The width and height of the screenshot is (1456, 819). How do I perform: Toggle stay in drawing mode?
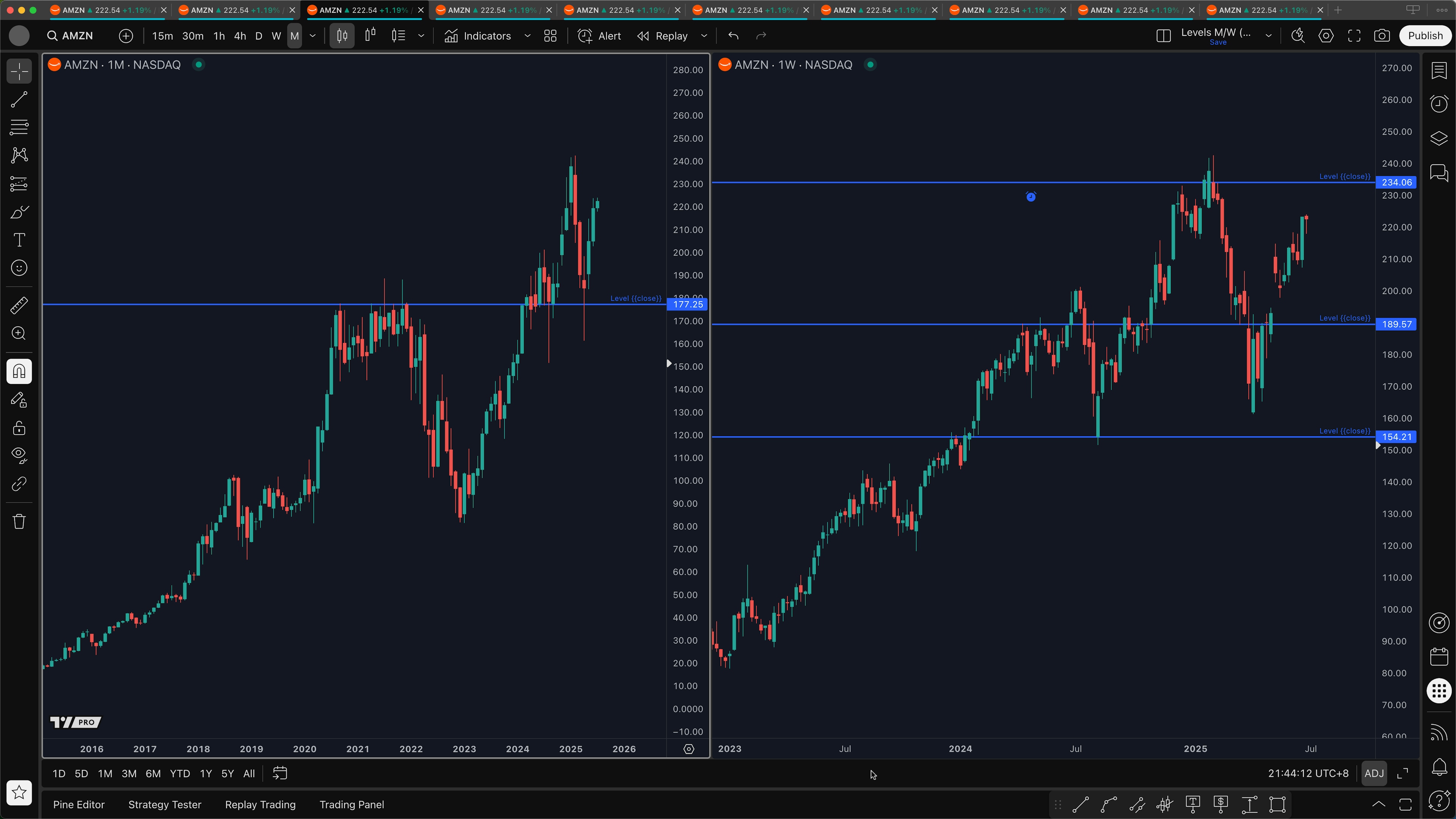[19, 400]
